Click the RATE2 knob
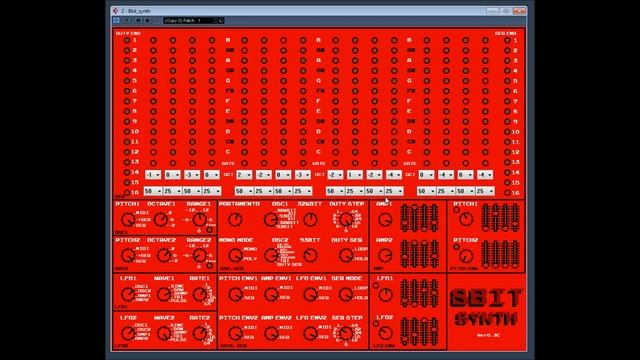640x360 pixels. 200,333
